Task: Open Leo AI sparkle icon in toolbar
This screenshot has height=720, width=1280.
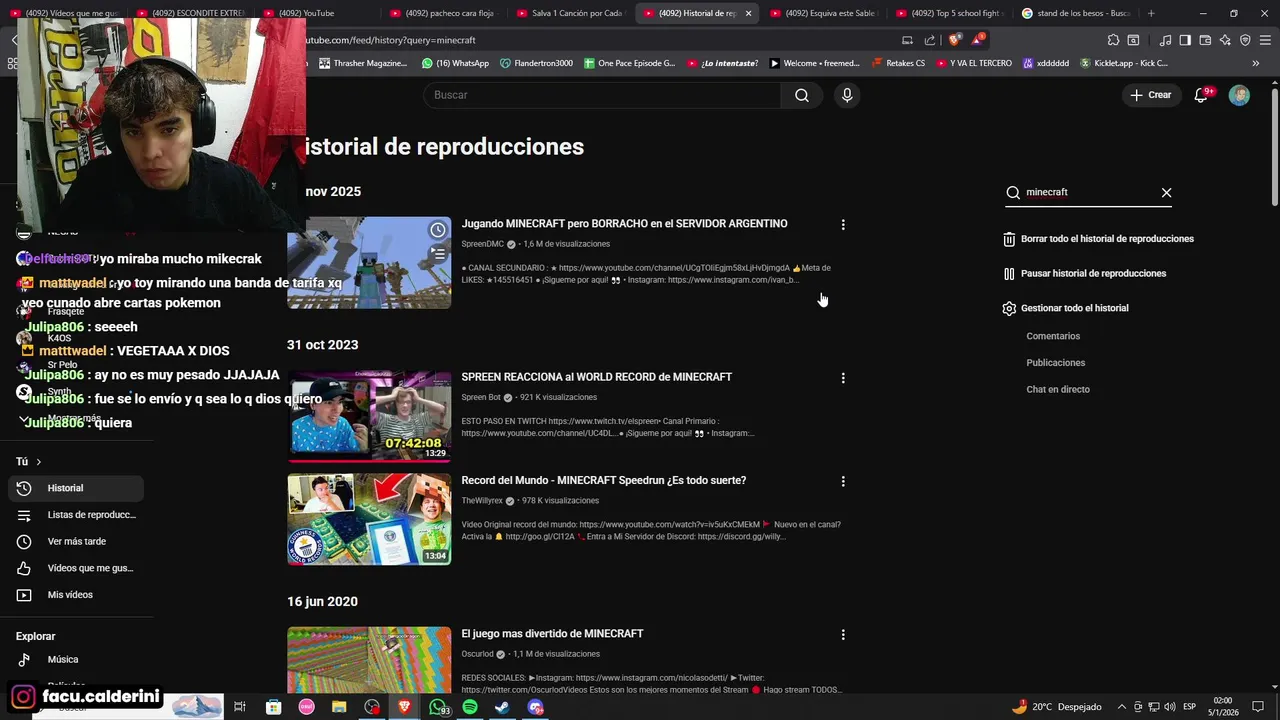Action: point(1225,40)
